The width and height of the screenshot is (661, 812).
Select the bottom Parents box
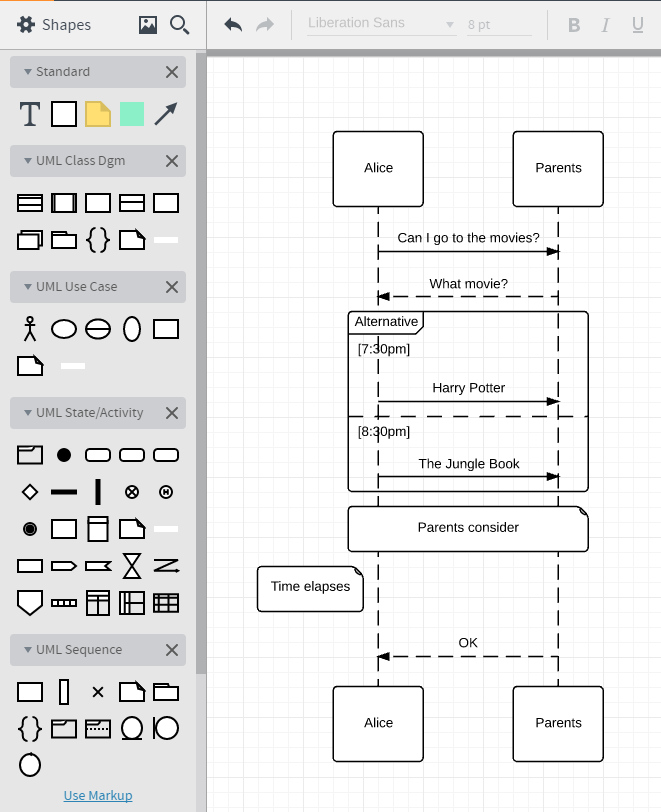[x=558, y=724]
